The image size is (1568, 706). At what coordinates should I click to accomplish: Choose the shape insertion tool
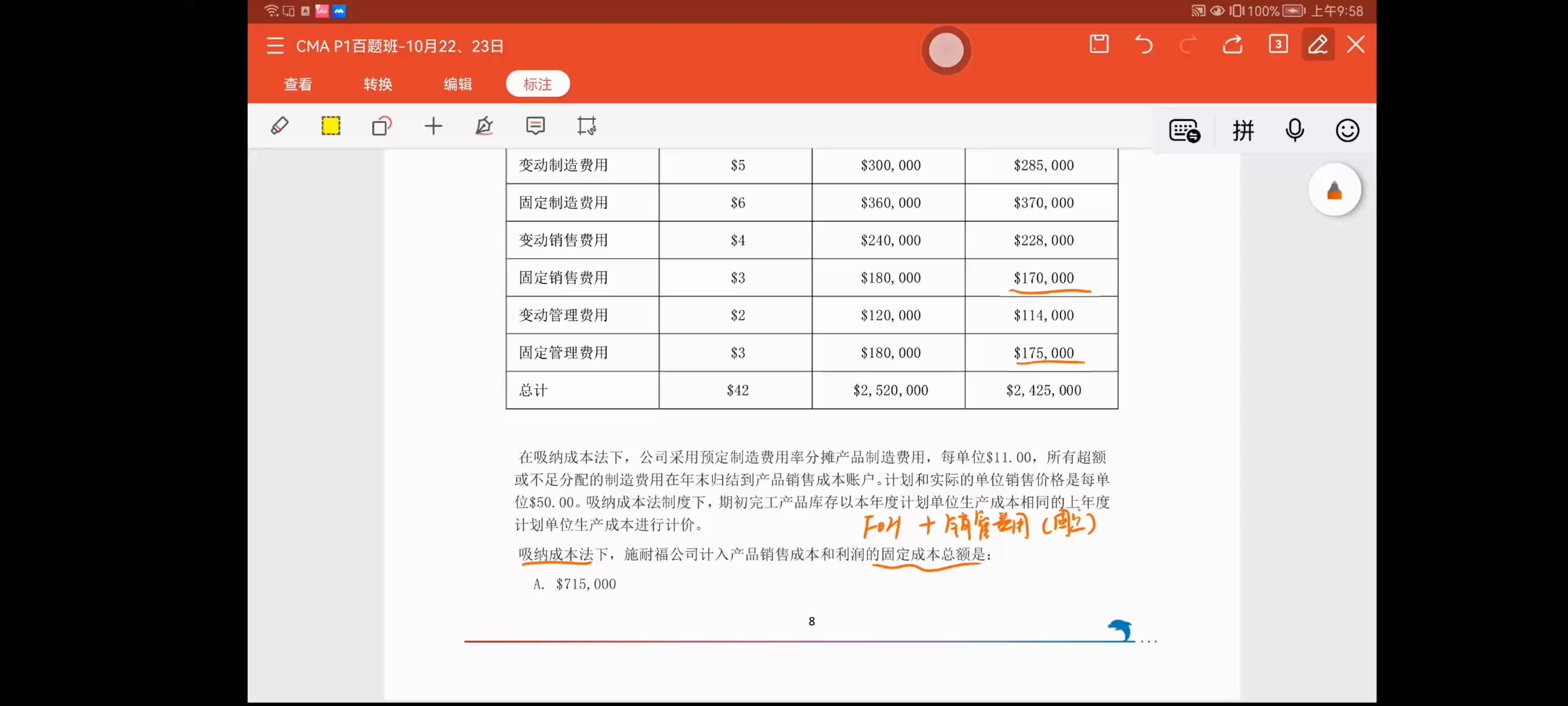coord(382,126)
